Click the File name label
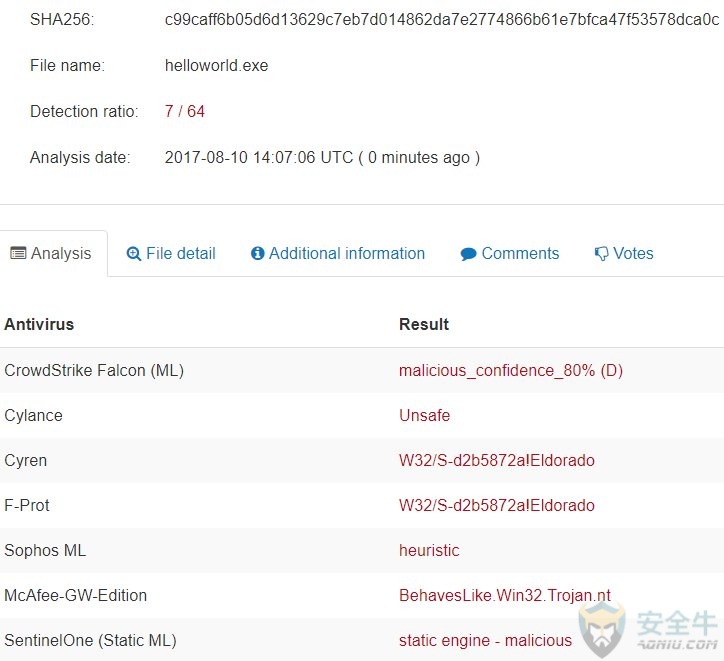 (x=67, y=66)
